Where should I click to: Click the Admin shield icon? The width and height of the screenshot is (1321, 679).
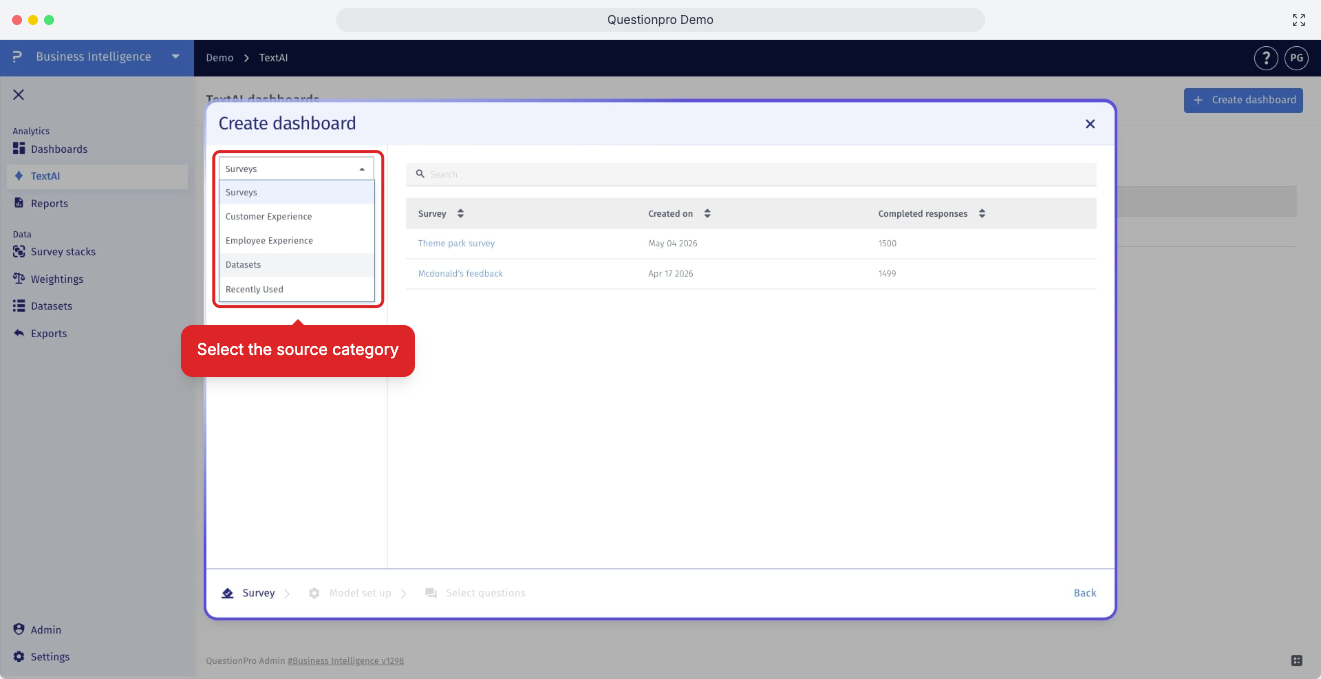(19, 630)
